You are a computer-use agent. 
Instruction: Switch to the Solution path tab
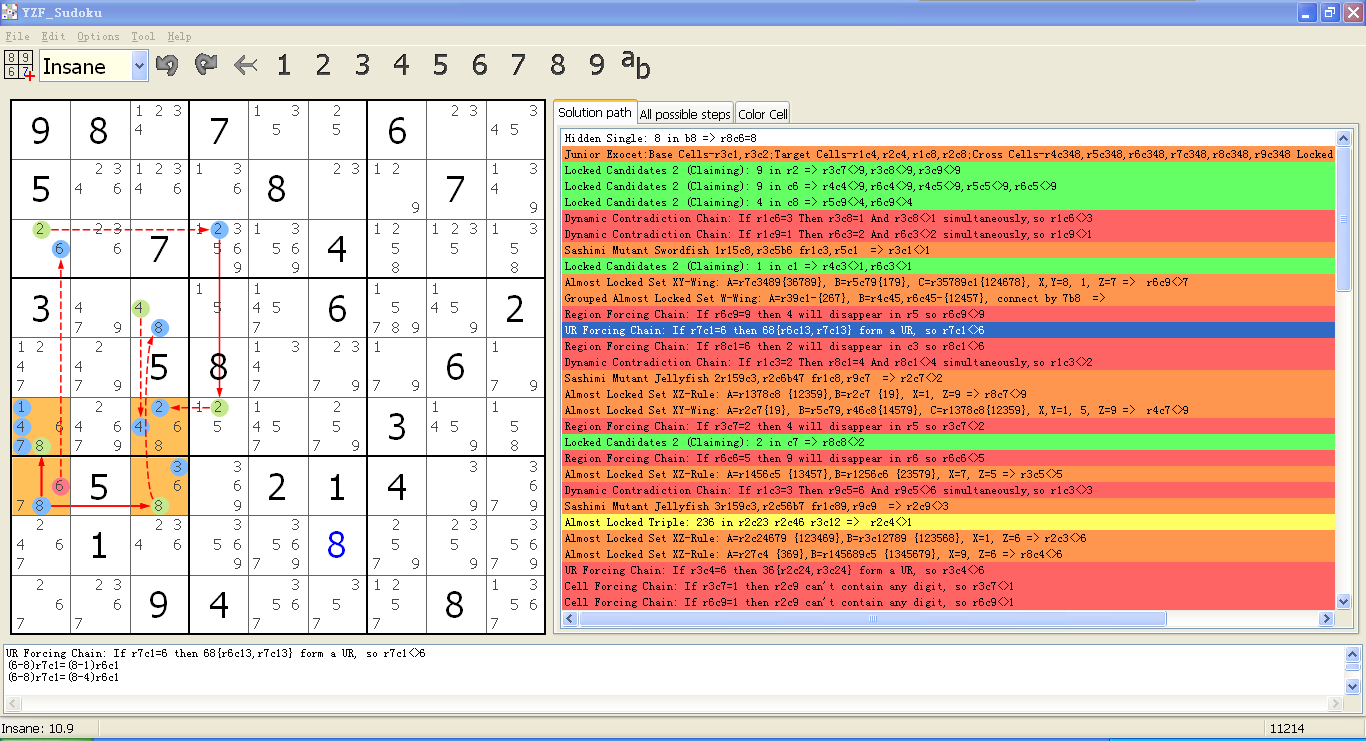click(595, 113)
